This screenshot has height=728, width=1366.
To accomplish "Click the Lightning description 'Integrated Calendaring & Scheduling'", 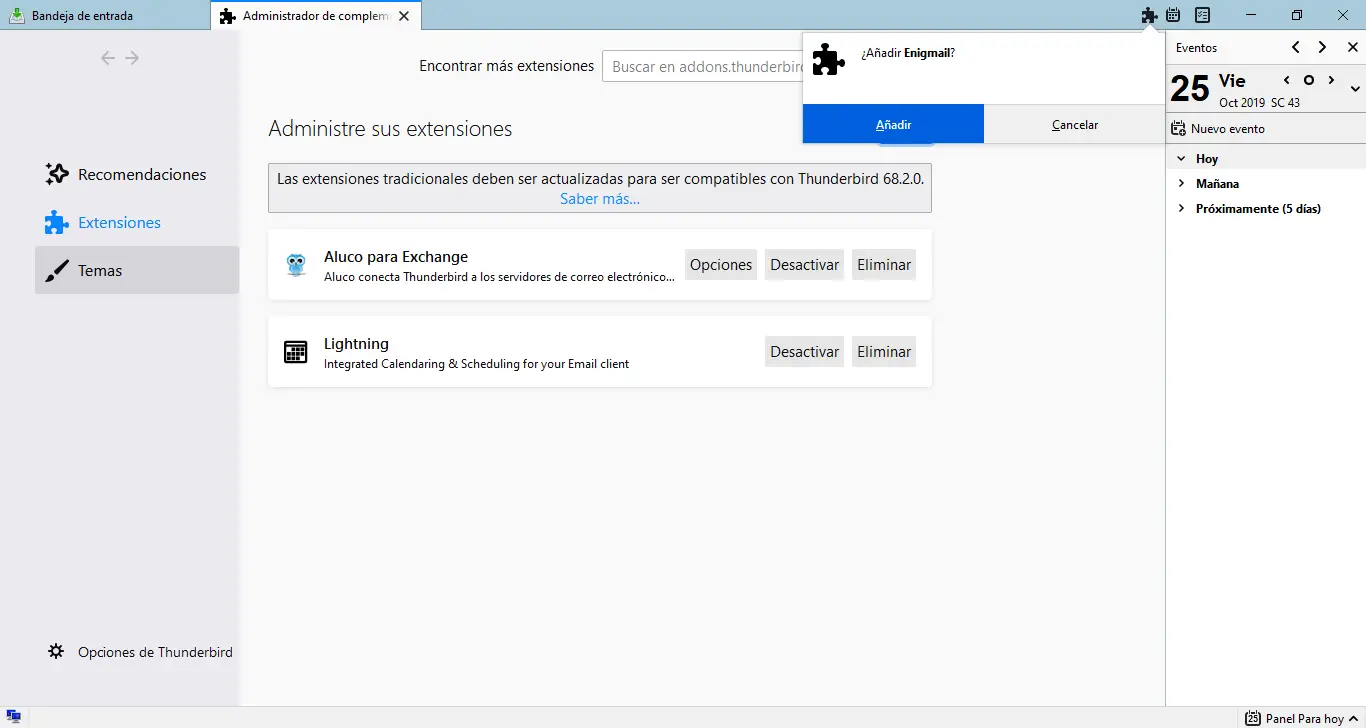I will [476, 364].
